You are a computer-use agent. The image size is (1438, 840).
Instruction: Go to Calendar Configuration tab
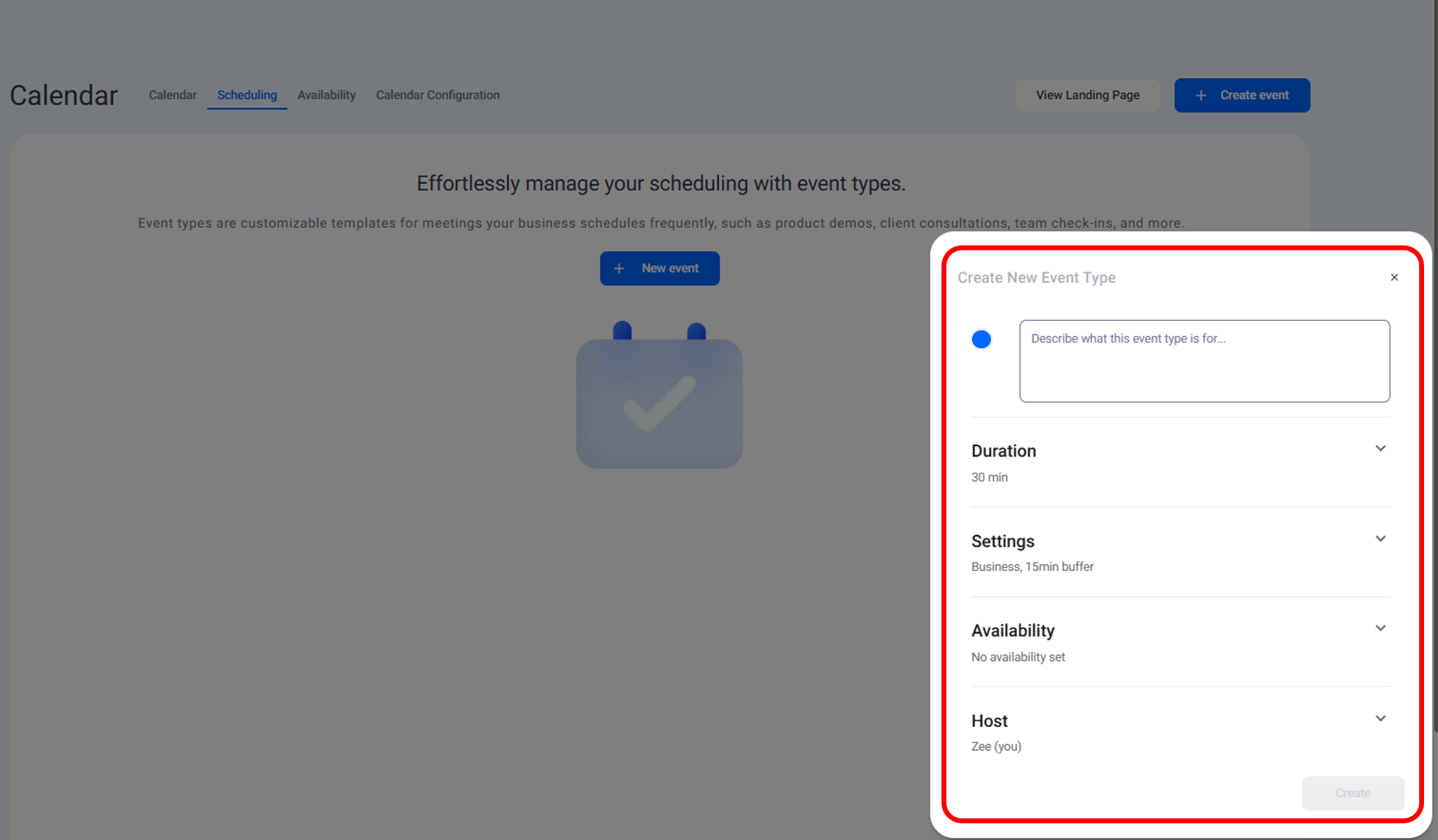[x=438, y=95]
